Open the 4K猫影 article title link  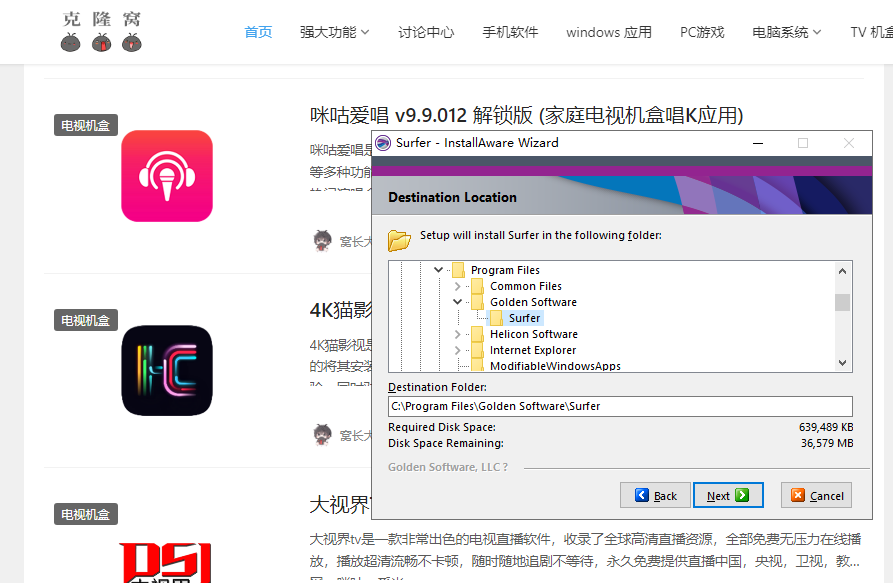point(340,310)
